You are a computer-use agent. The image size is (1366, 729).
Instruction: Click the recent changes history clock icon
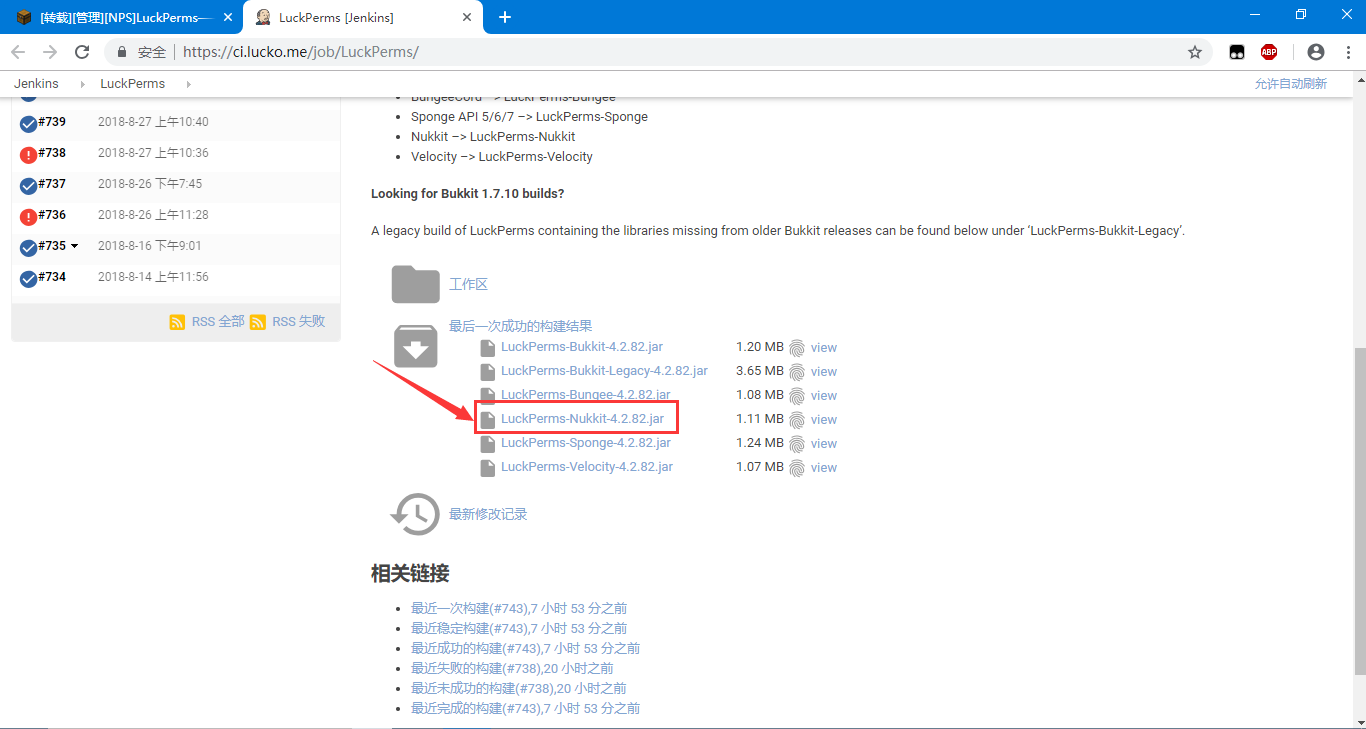[415, 514]
